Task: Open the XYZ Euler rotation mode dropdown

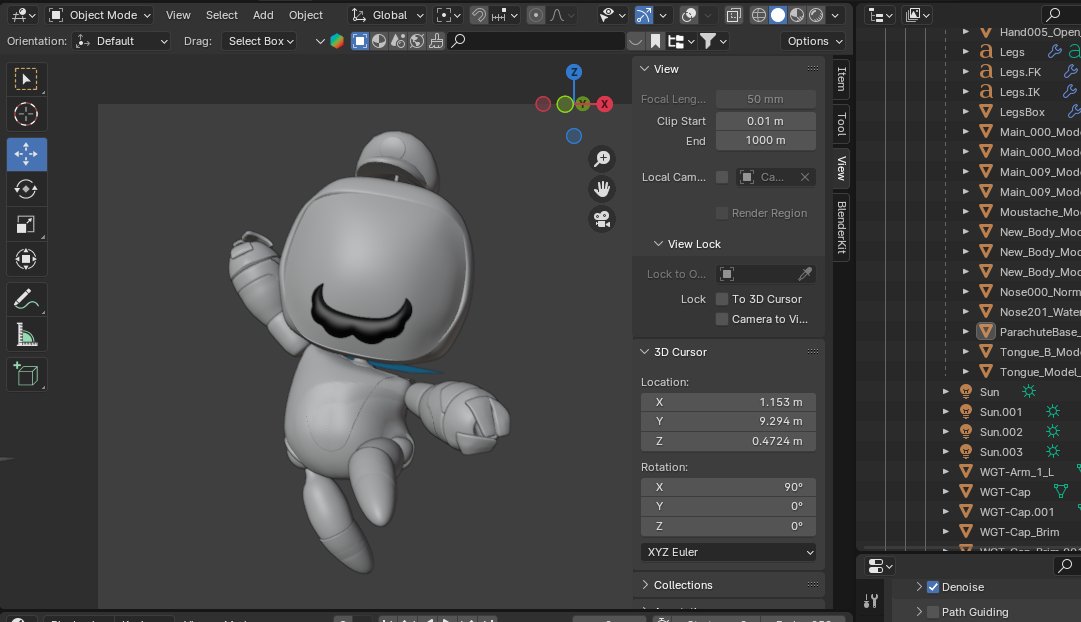Action: tap(729, 552)
